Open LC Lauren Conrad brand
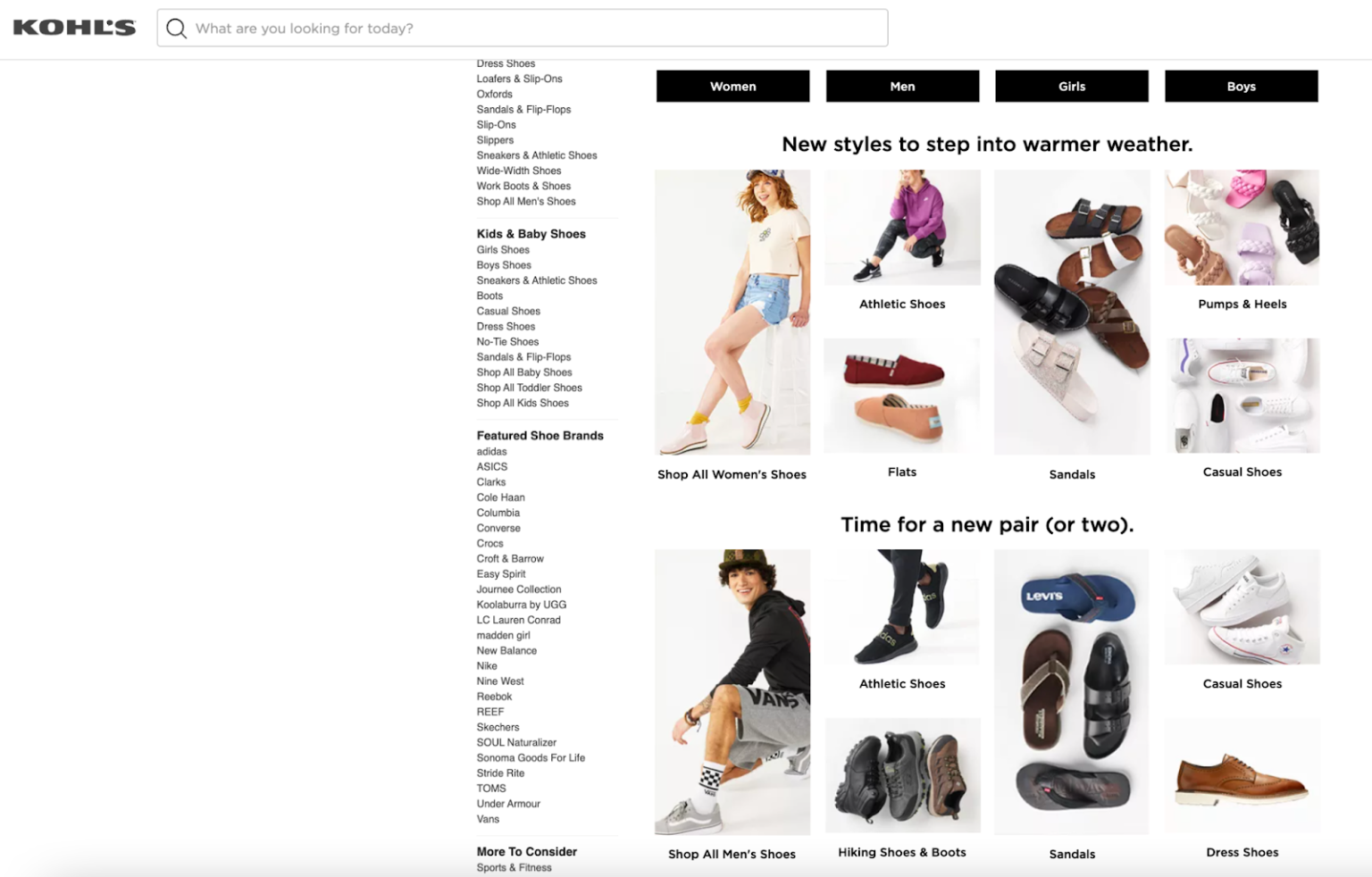1372x877 pixels. click(x=518, y=620)
